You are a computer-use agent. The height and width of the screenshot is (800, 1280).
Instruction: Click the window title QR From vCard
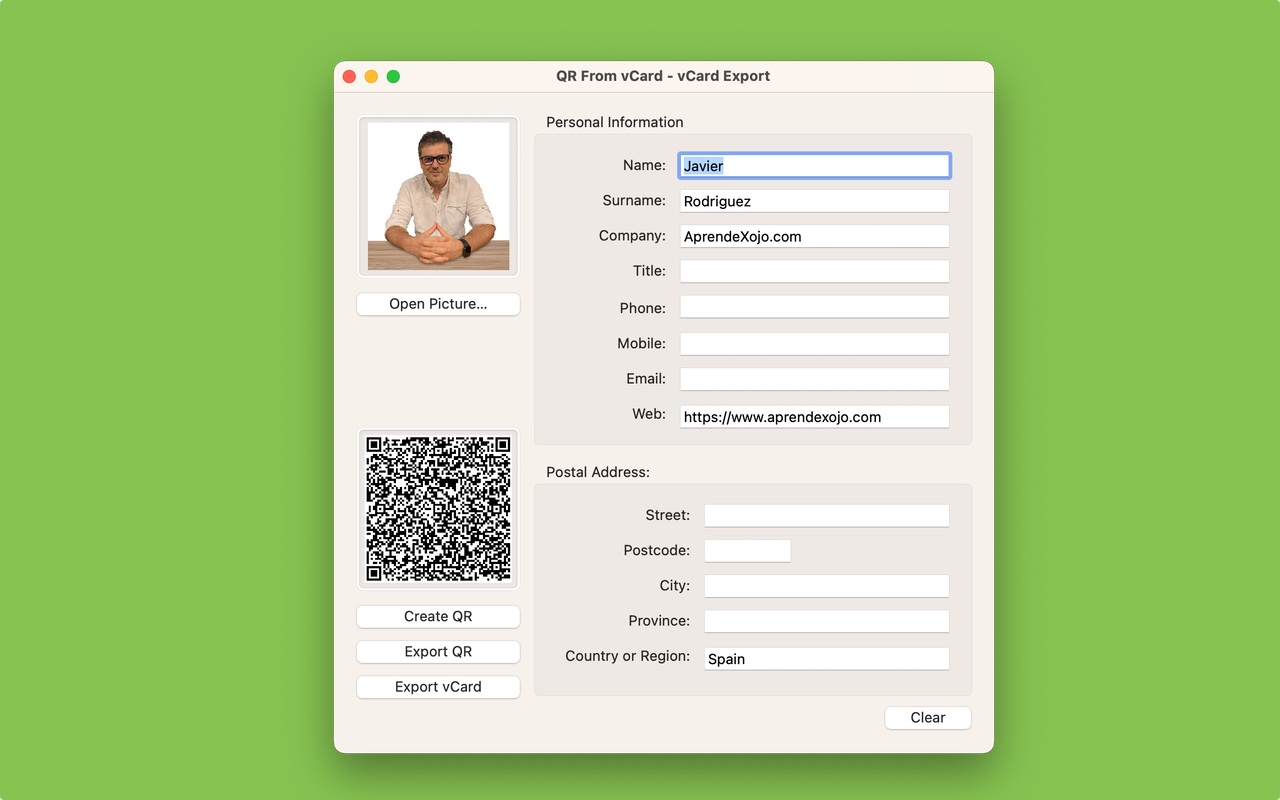[x=663, y=76]
